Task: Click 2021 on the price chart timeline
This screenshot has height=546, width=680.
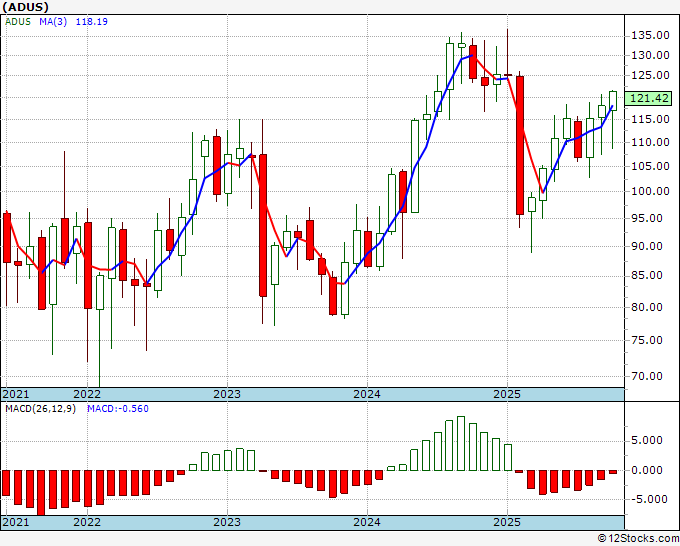Action: click(16, 394)
